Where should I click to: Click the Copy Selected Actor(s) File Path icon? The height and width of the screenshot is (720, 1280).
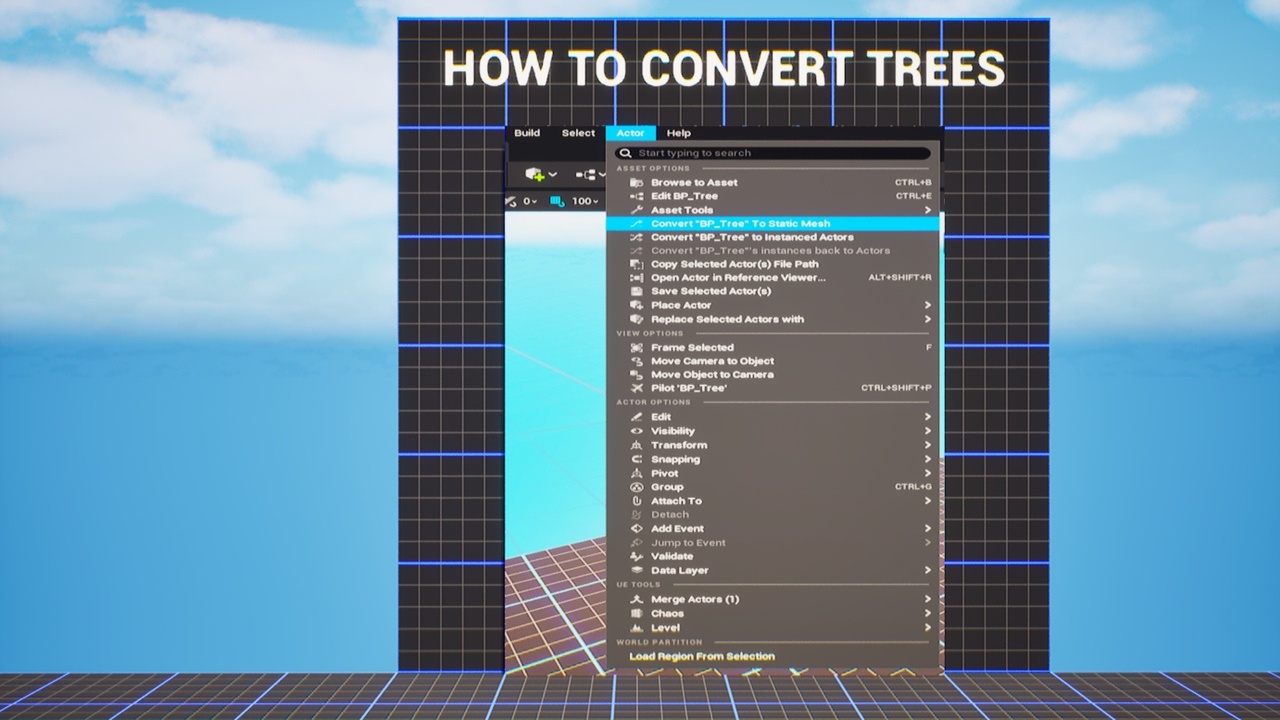tap(637, 265)
